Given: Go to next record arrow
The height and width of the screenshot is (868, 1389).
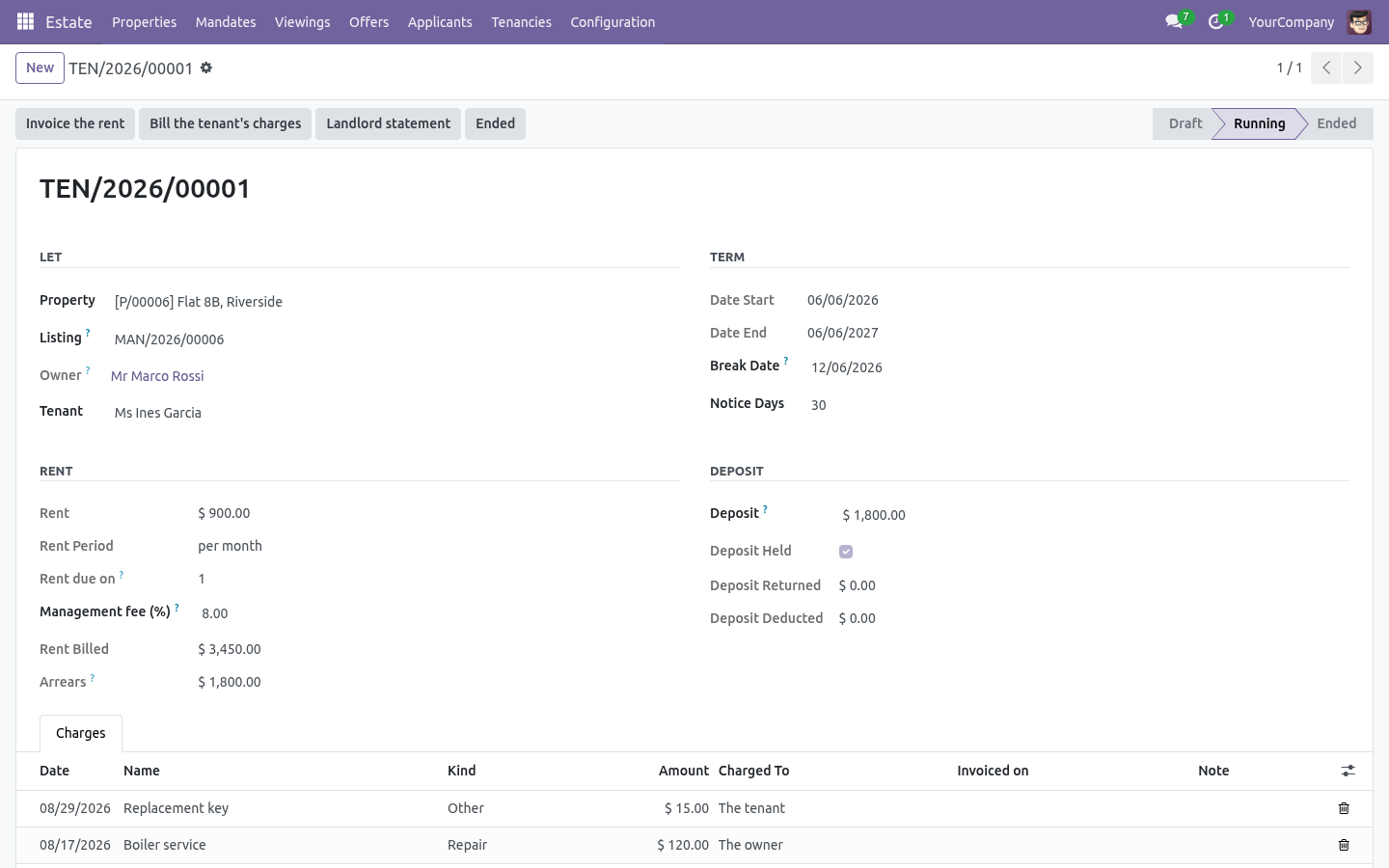Looking at the screenshot, I should (x=1357, y=68).
